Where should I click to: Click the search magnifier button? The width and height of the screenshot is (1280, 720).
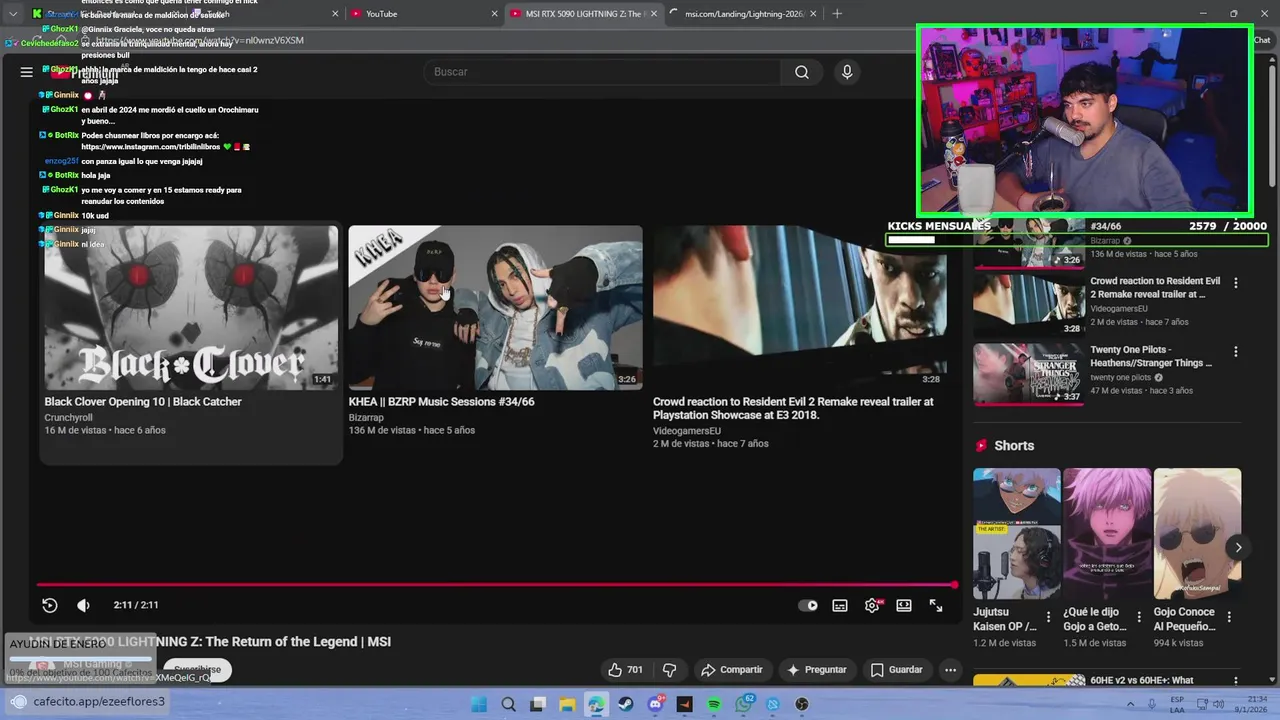(x=802, y=72)
